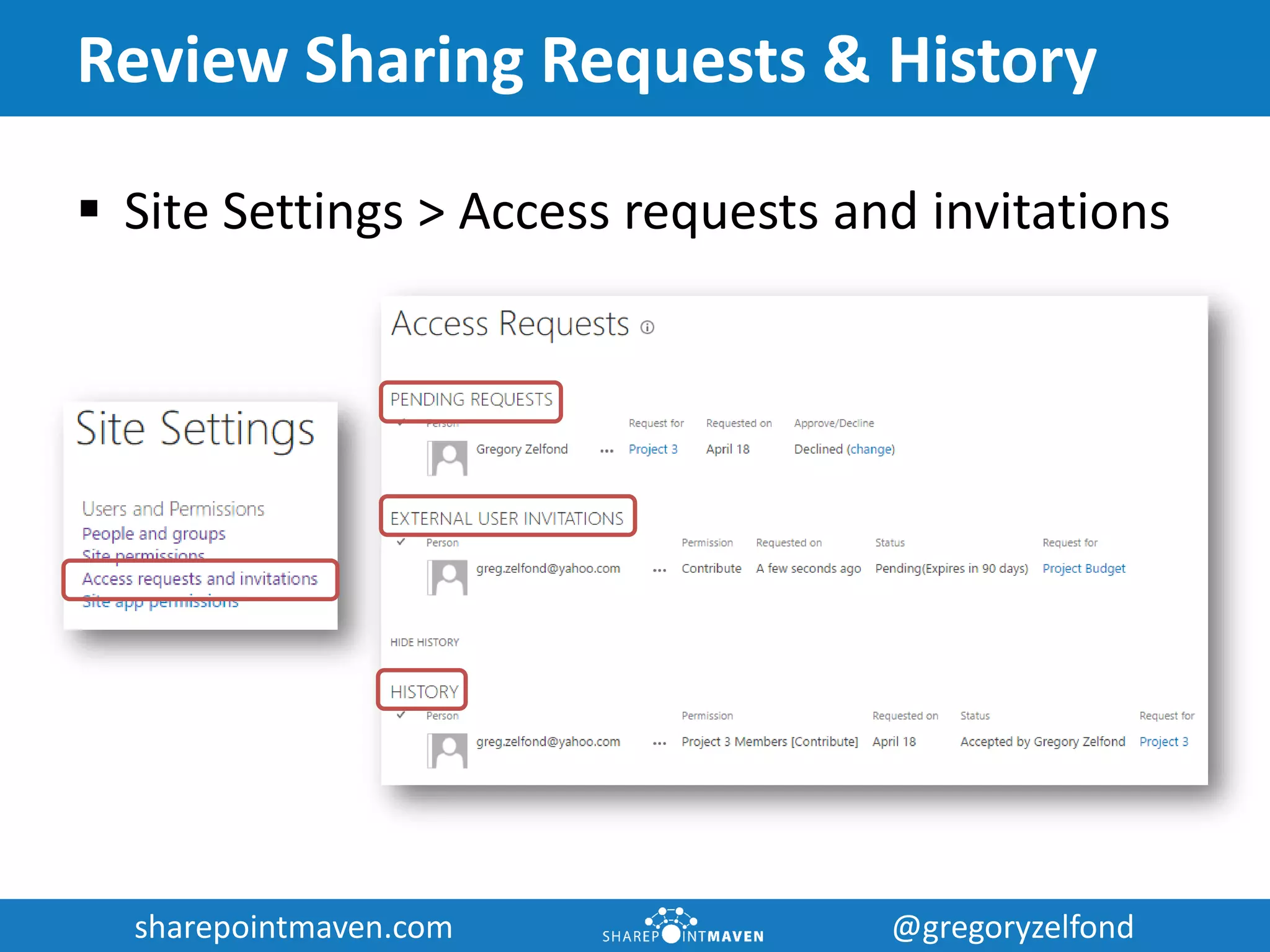The height and width of the screenshot is (952, 1270).
Task: Click the Site Settings title
Action: 195,429
